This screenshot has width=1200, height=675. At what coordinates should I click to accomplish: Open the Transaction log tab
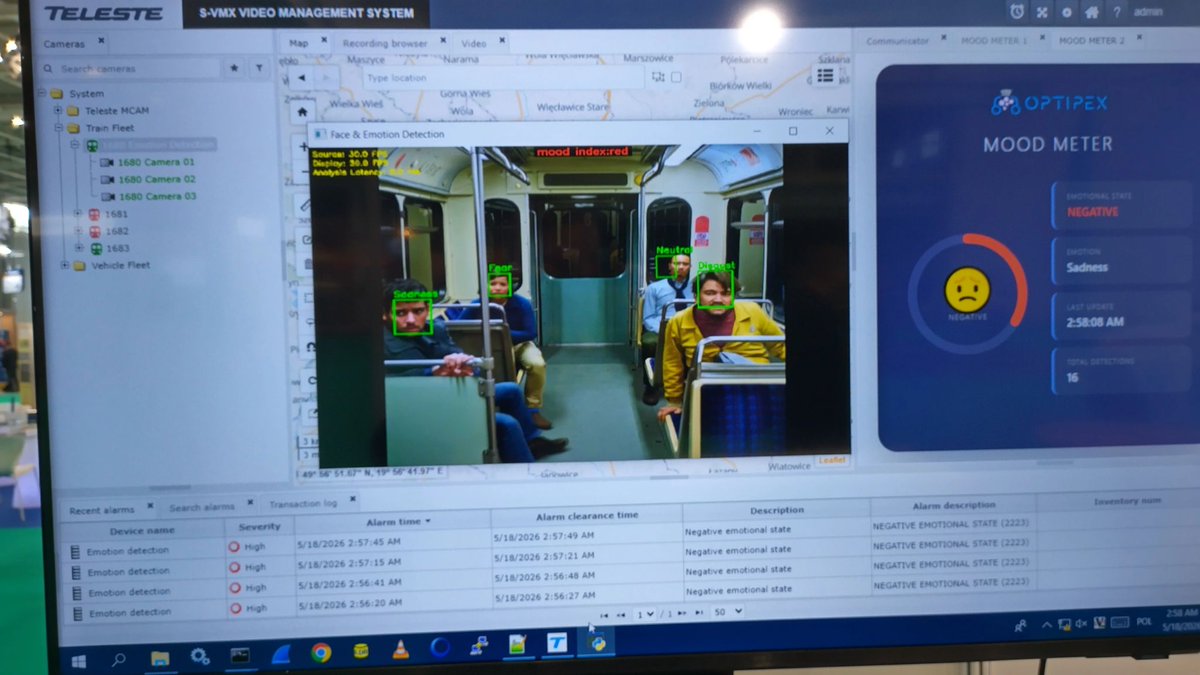pos(303,503)
